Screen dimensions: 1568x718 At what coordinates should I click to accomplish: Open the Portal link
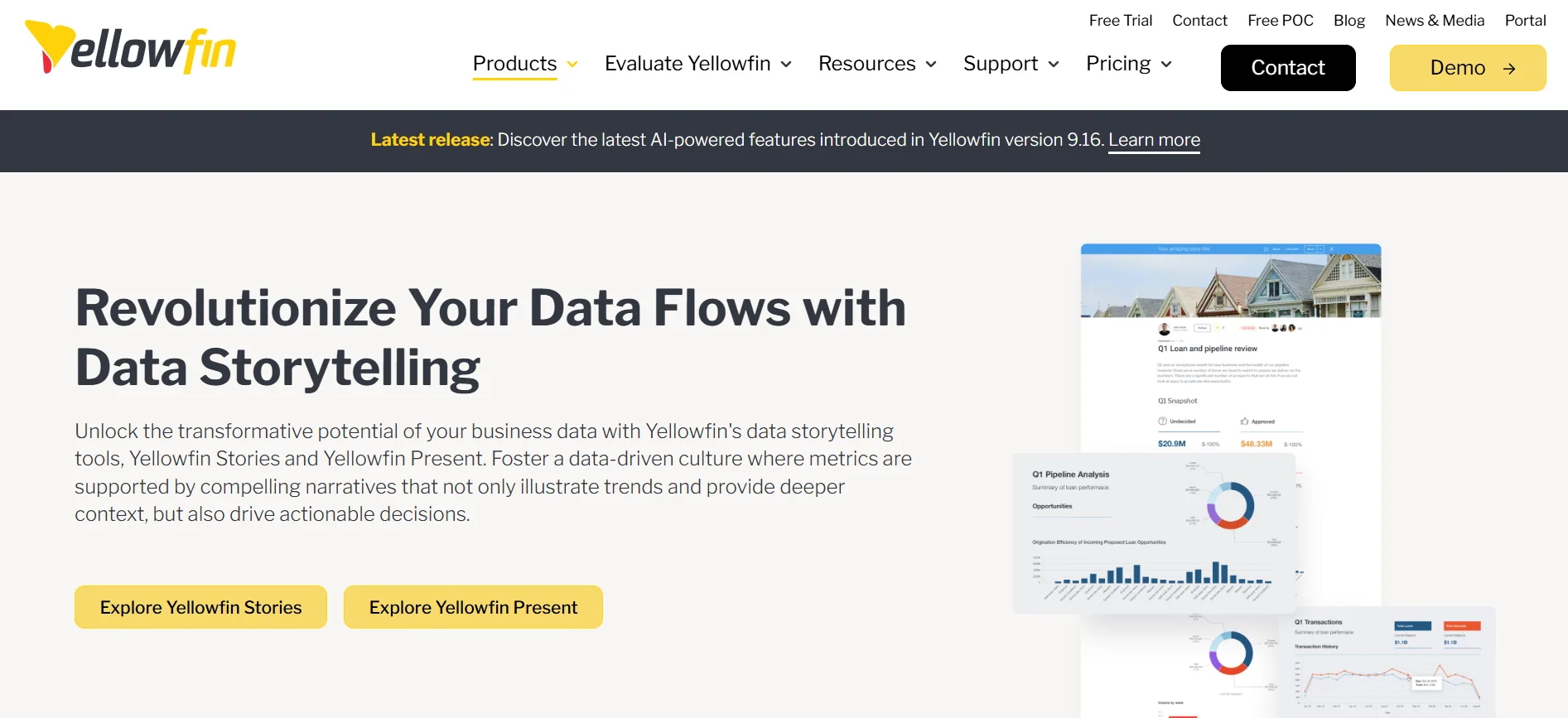(x=1525, y=20)
